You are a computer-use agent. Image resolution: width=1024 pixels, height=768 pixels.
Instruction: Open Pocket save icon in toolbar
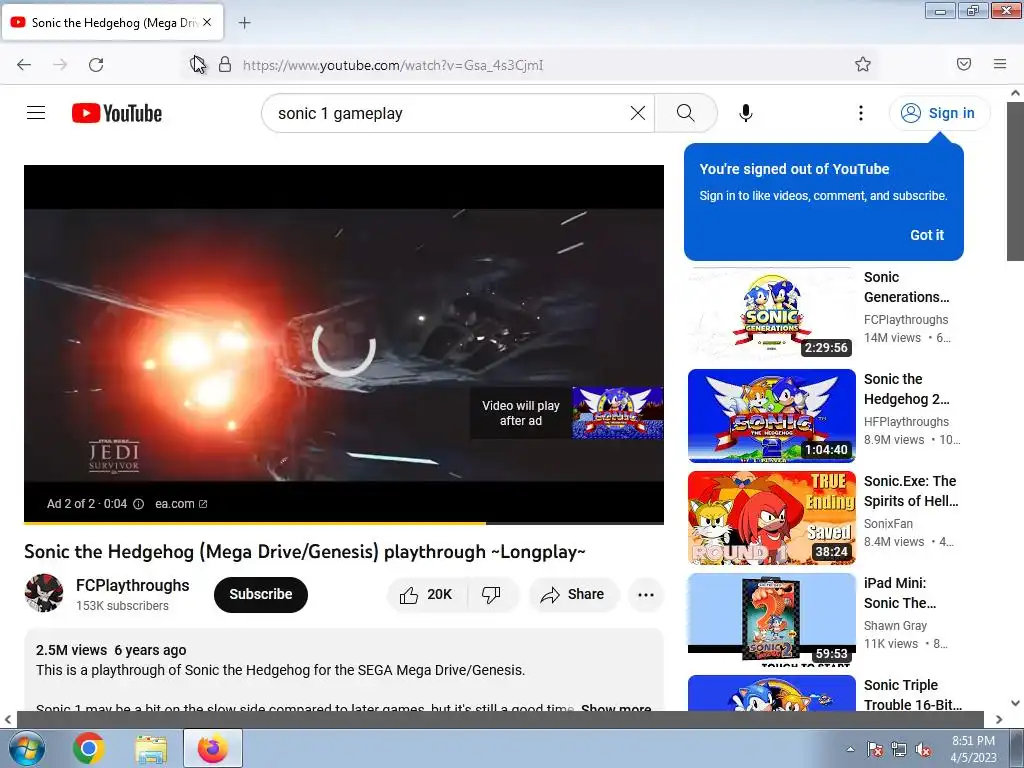(964, 64)
